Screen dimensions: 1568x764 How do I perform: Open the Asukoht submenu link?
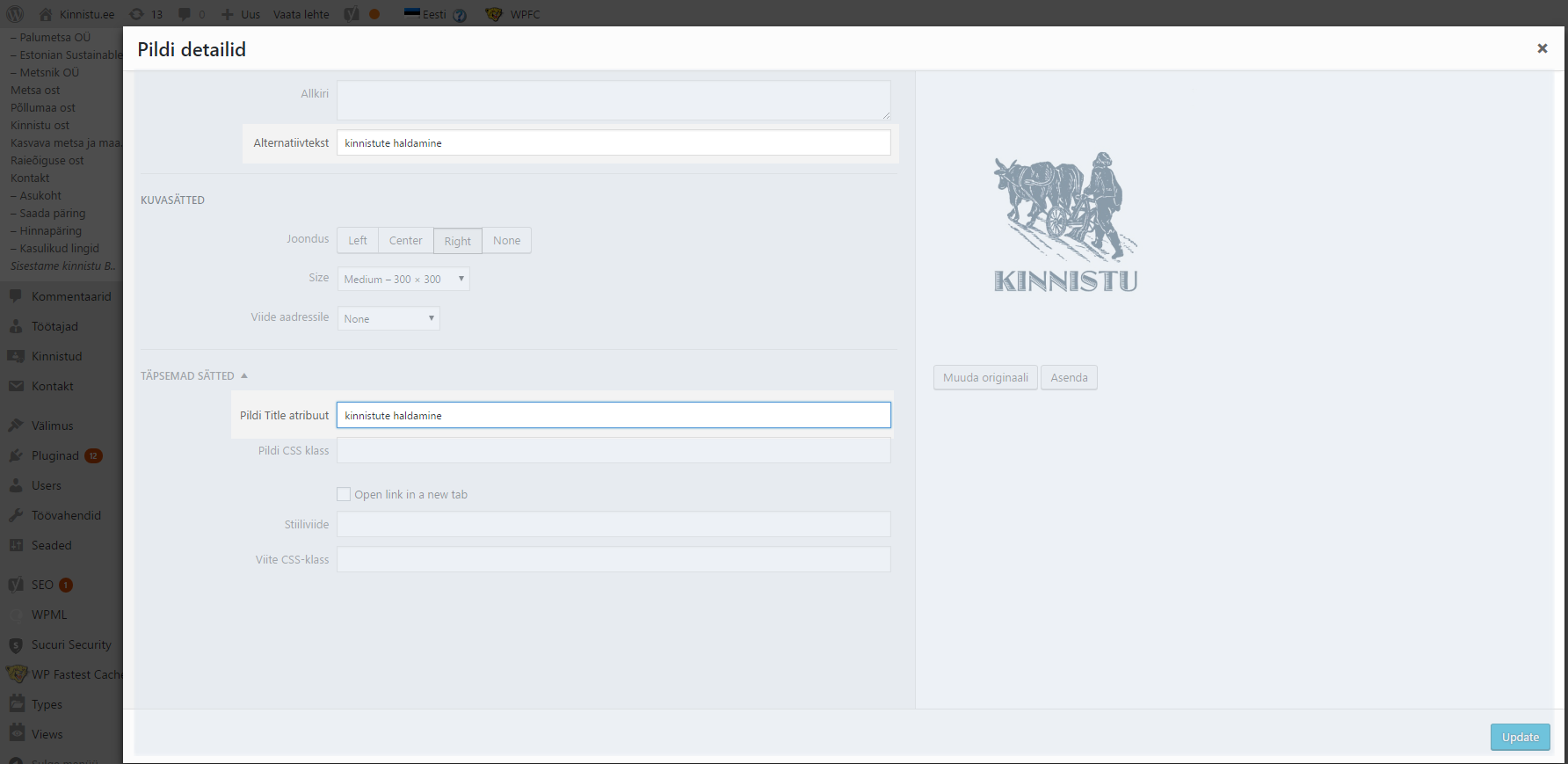pos(36,195)
